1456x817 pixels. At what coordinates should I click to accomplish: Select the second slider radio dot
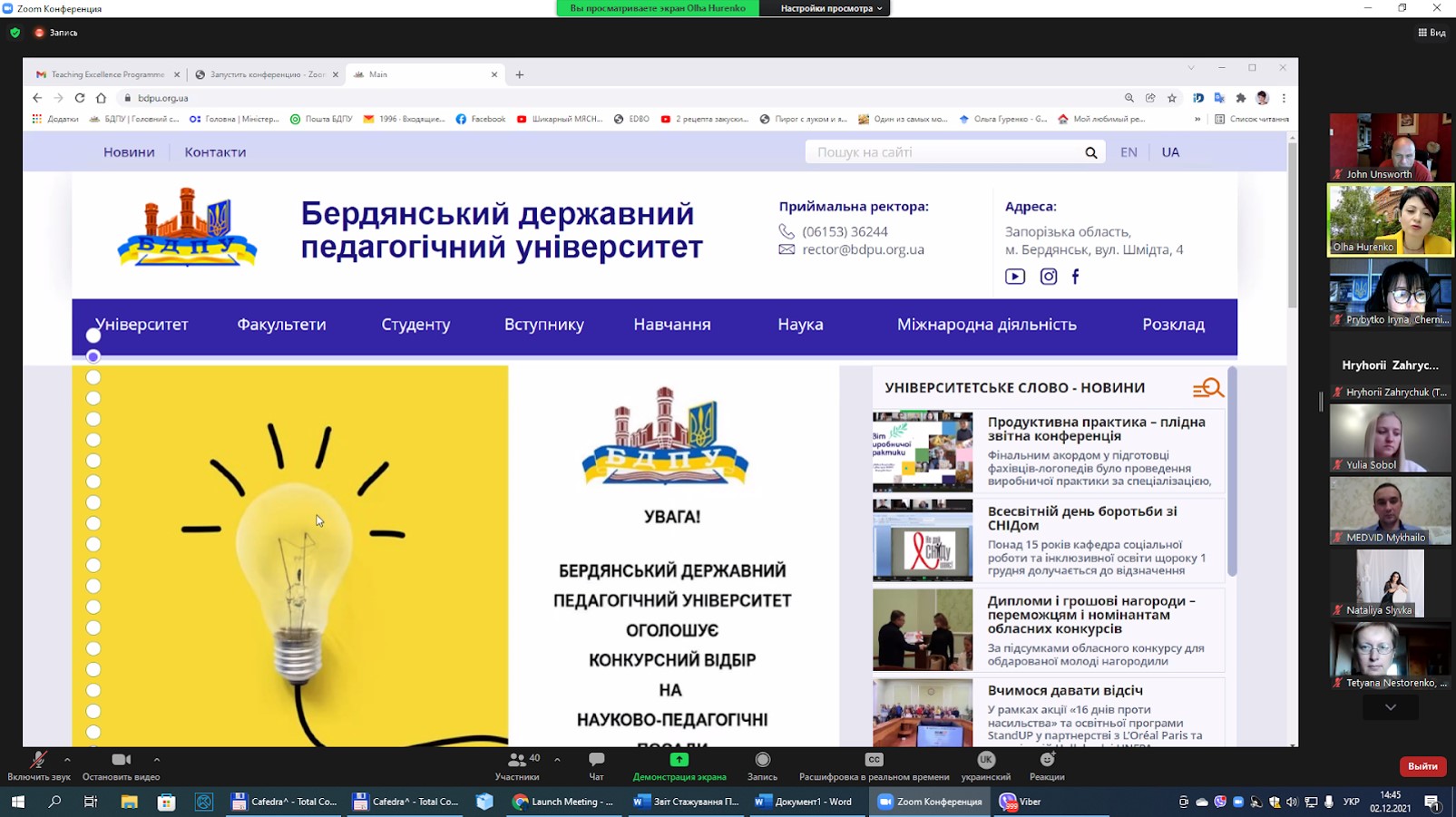pyautogui.click(x=93, y=357)
